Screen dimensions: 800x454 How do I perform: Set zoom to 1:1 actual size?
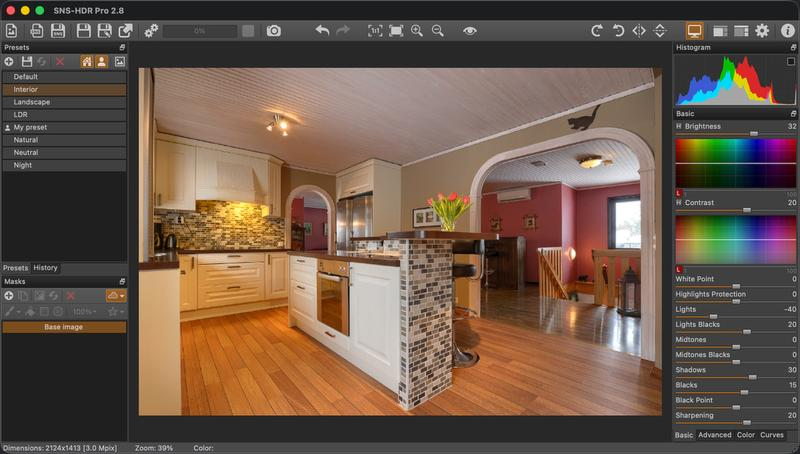point(375,31)
